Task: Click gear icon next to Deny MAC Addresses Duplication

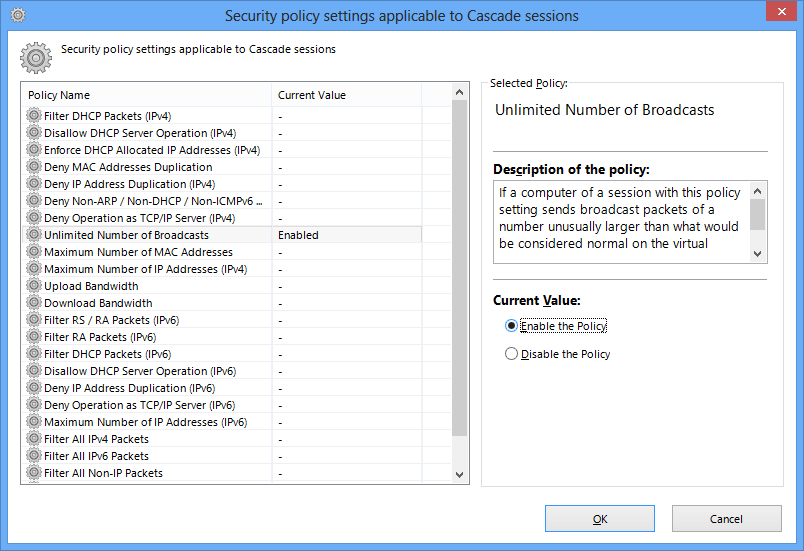Action: (x=34, y=167)
